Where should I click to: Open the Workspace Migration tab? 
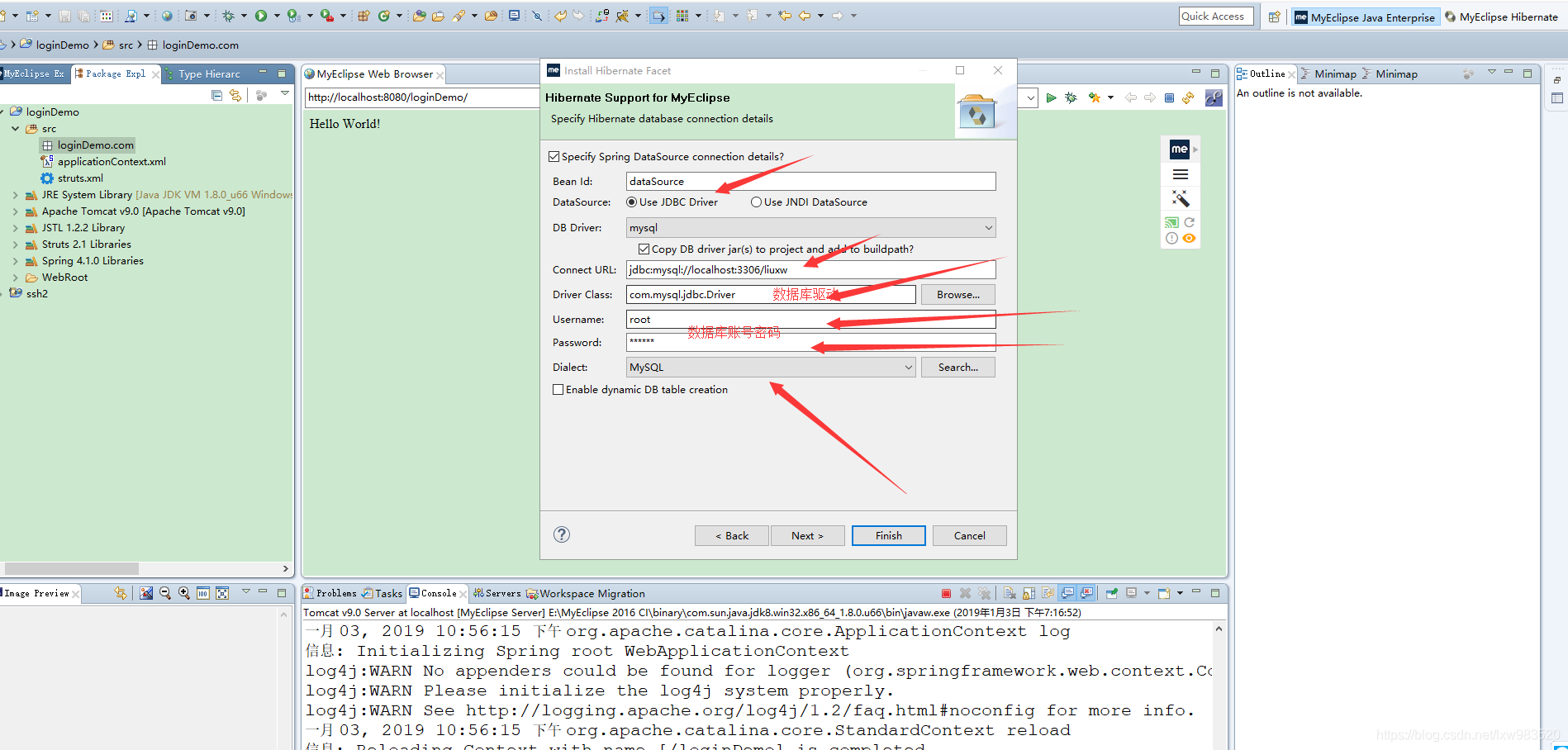coord(586,593)
